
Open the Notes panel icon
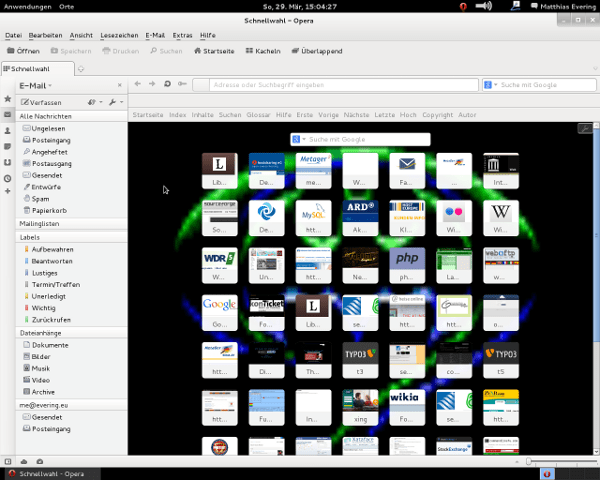point(7,147)
